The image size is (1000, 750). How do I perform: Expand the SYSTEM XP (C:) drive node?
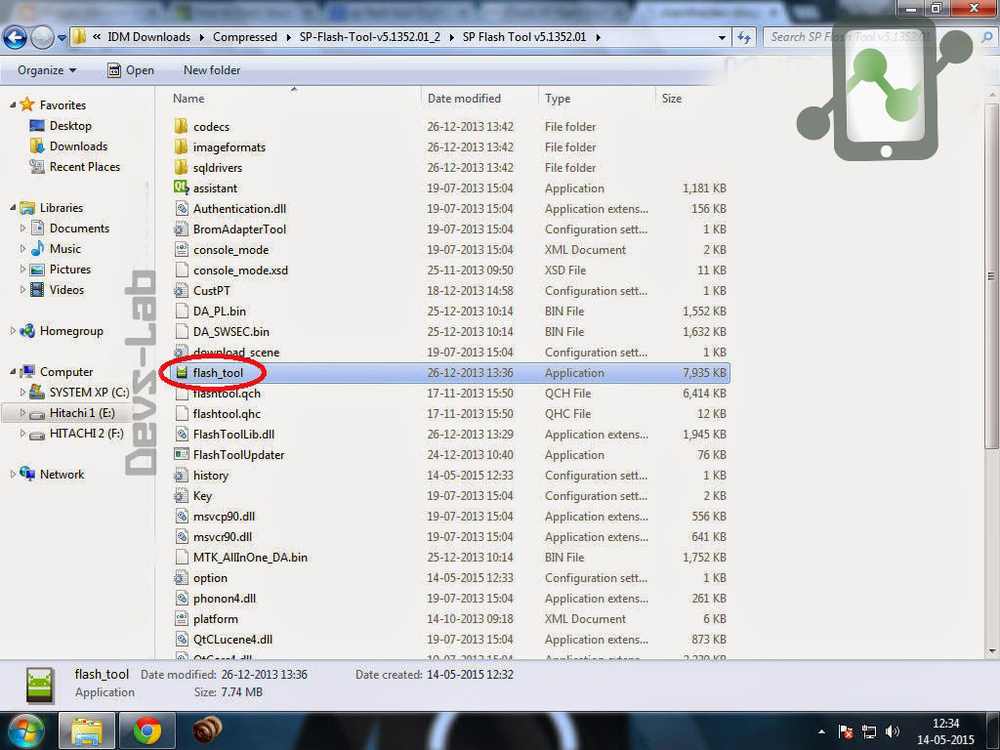(x=23, y=392)
